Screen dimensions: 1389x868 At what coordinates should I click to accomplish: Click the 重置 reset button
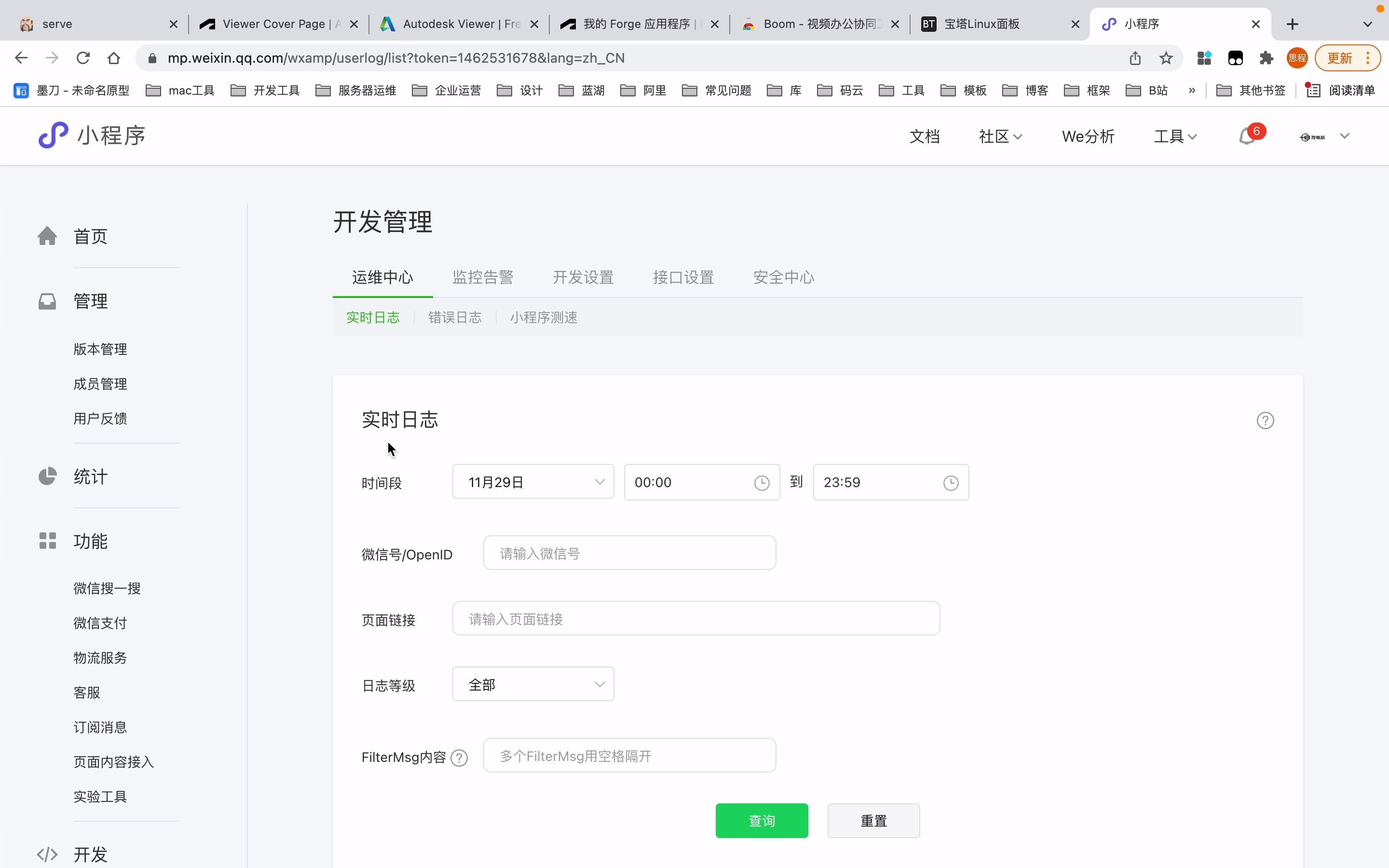(x=873, y=821)
